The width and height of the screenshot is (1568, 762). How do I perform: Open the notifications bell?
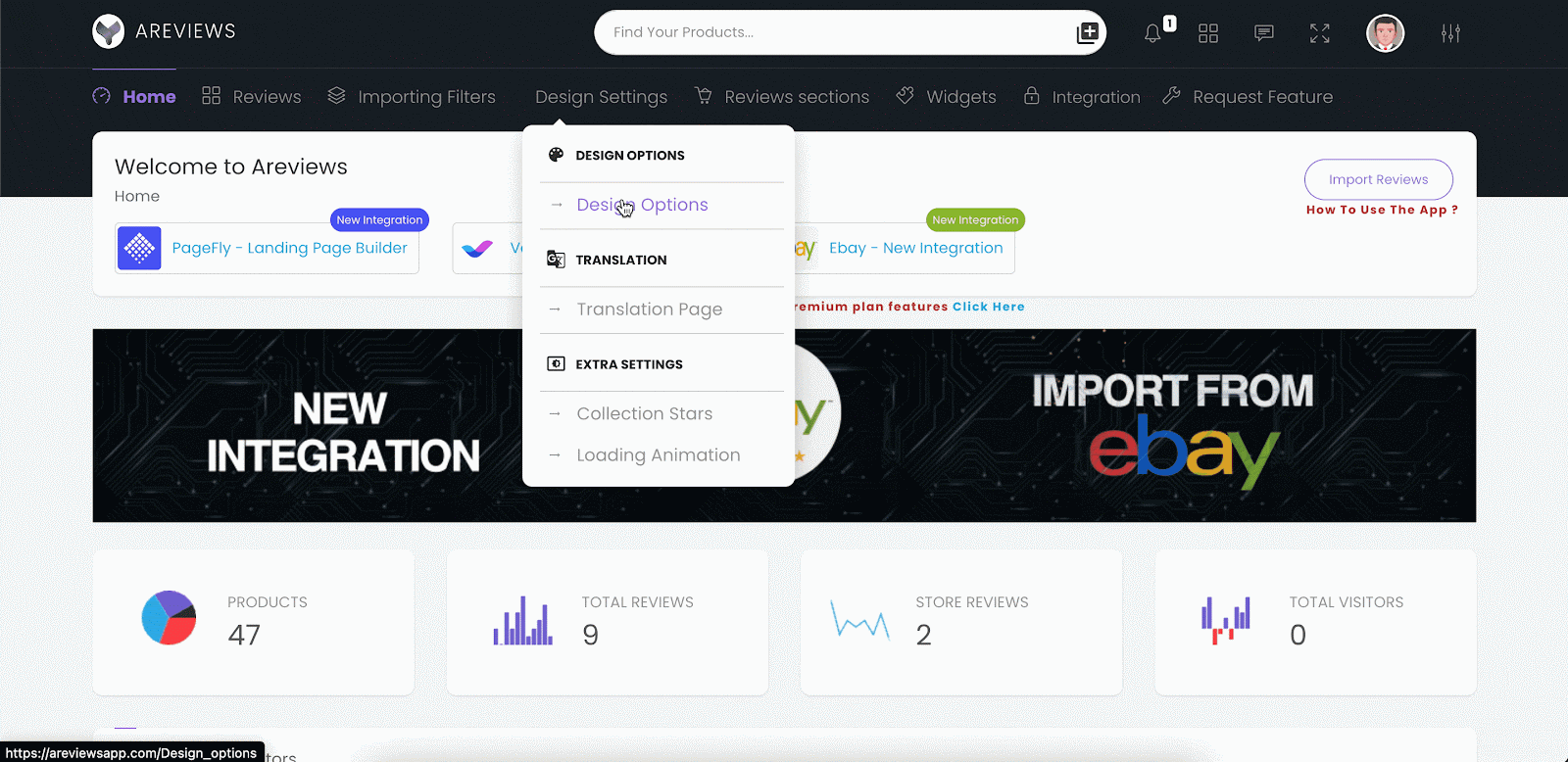click(x=1152, y=33)
